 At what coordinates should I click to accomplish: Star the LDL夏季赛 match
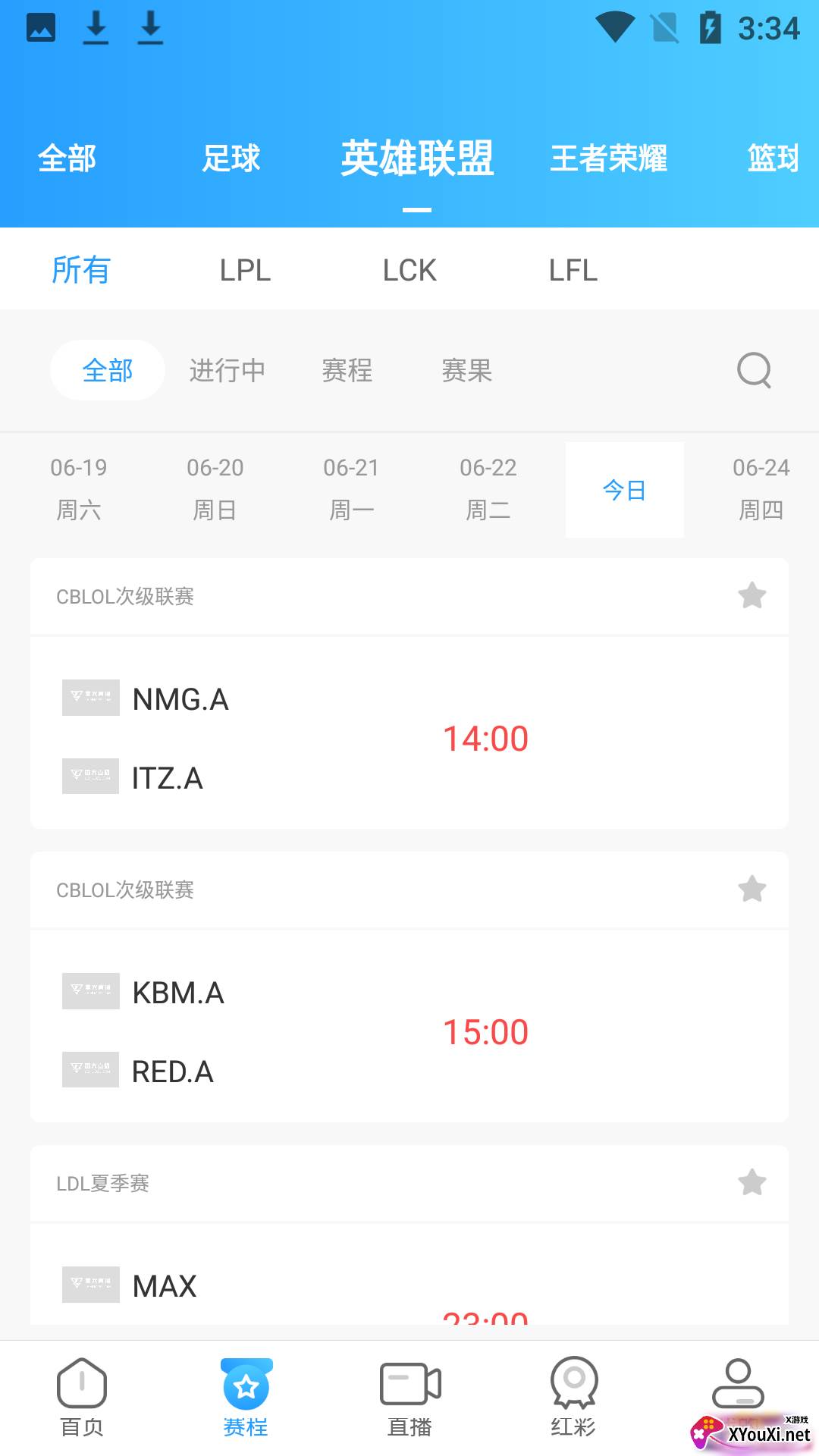click(x=752, y=1183)
